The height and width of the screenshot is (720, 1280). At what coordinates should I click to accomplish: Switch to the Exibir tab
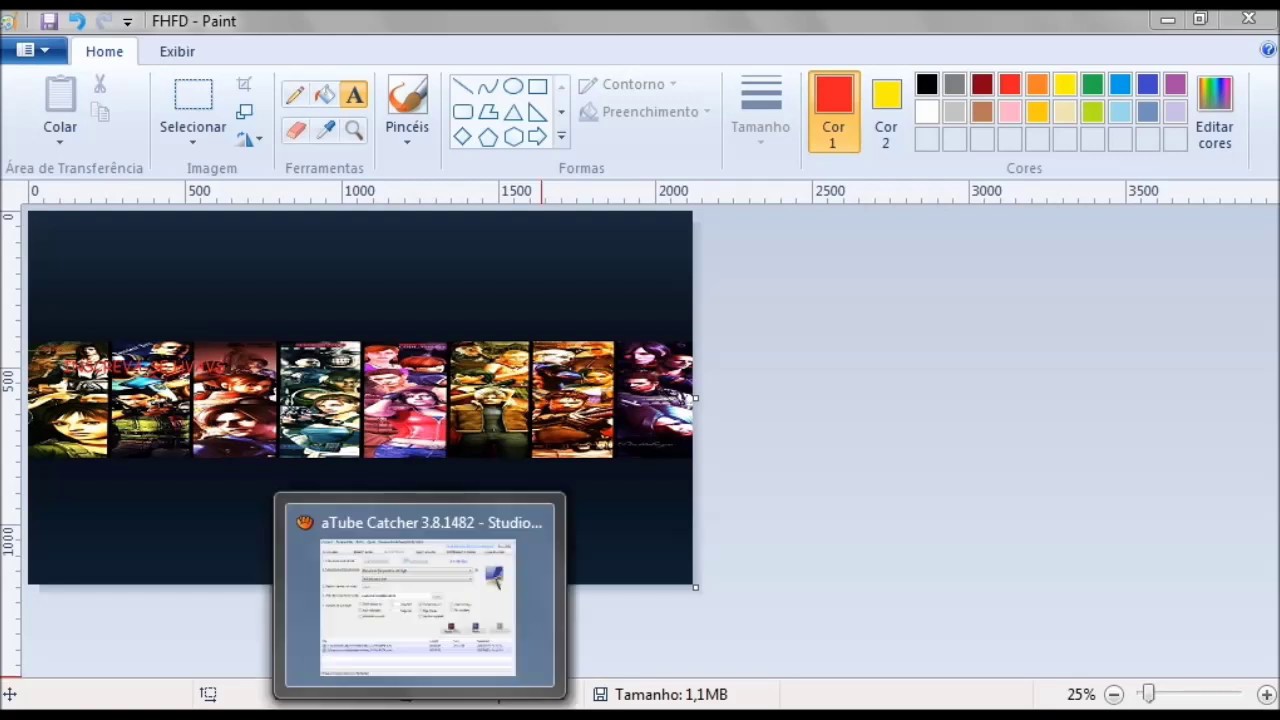click(x=177, y=51)
